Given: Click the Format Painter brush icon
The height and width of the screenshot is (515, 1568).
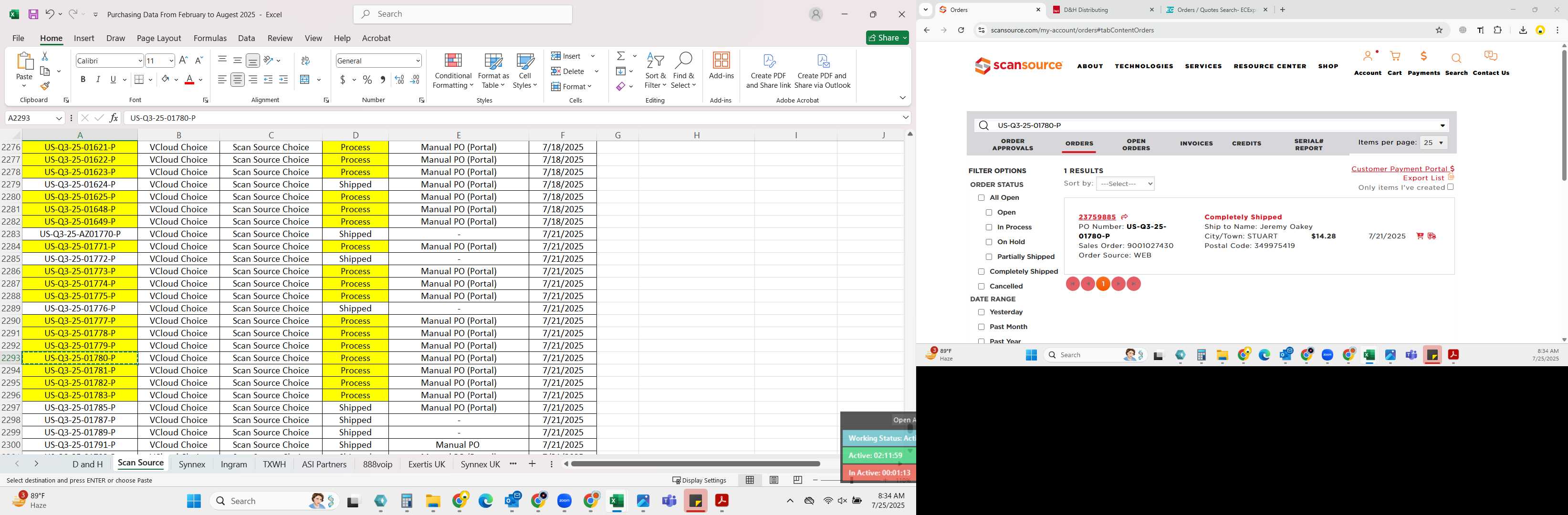Looking at the screenshot, I should [x=45, y=86].
